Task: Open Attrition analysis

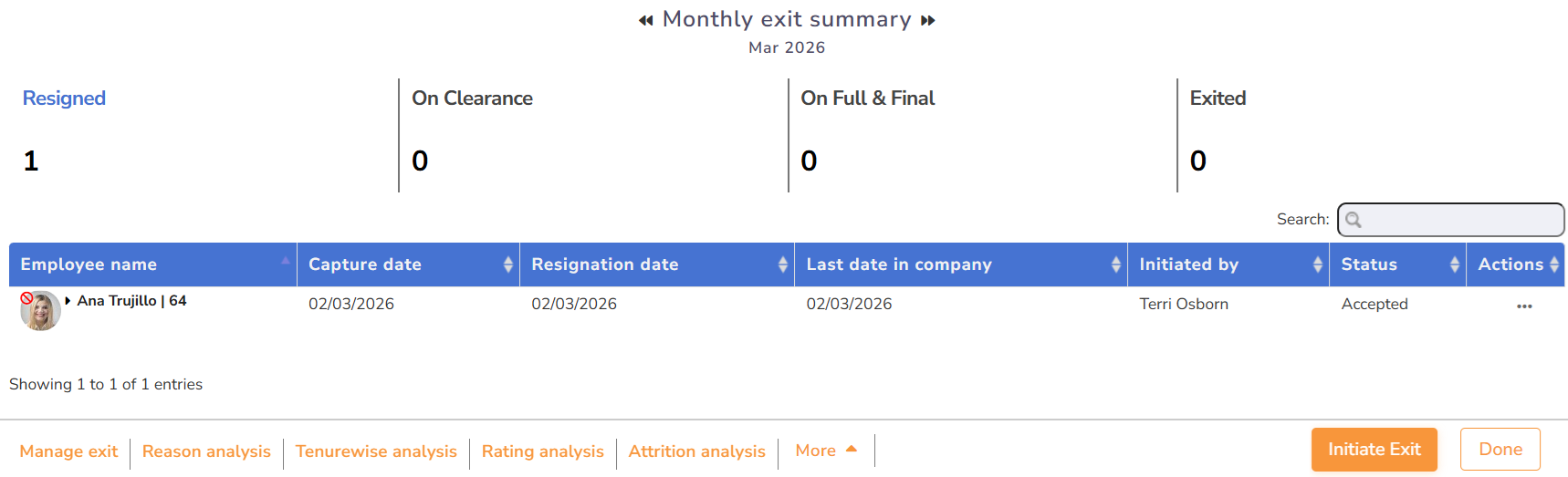Action: click(696, 451)
